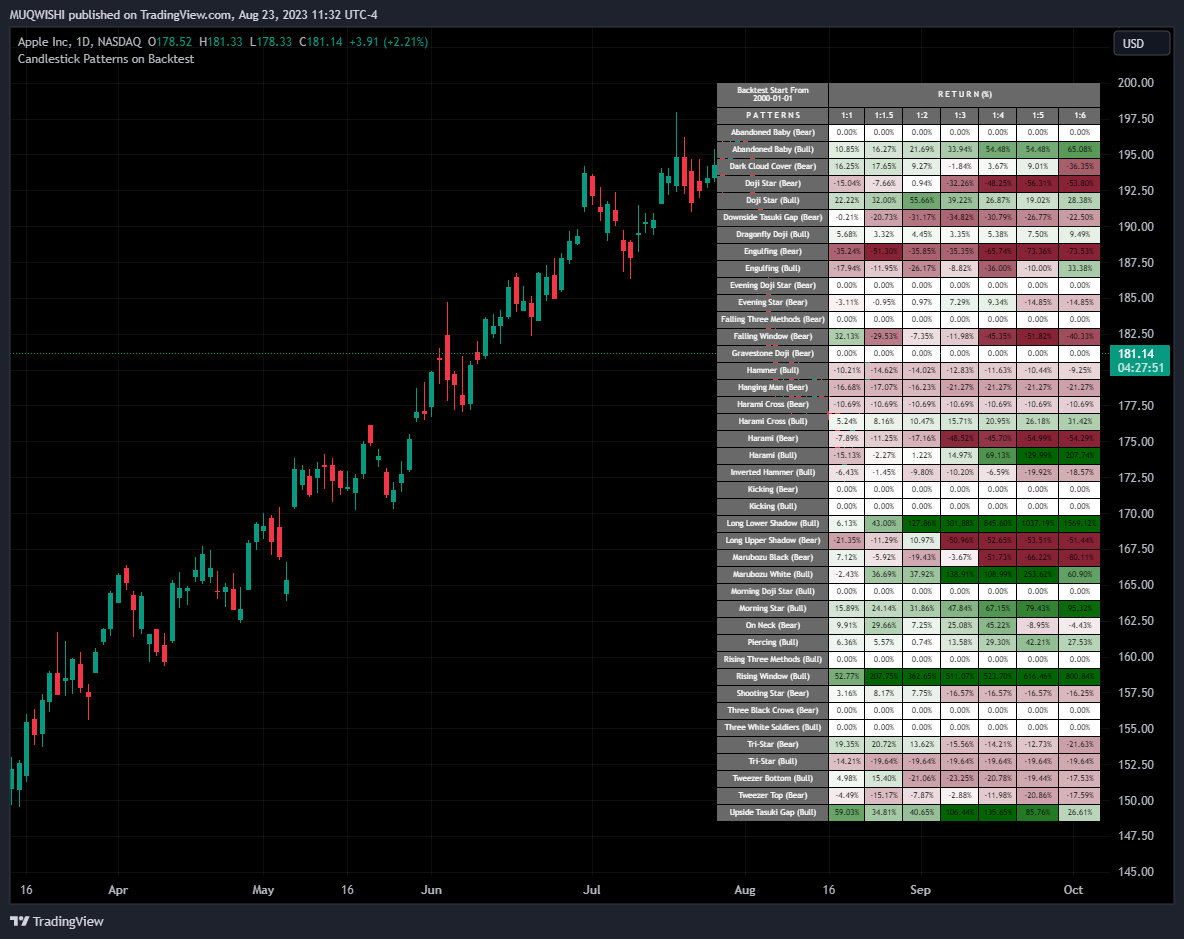Click the 04:27:51 bar countdown timer

click(1141, 368)
